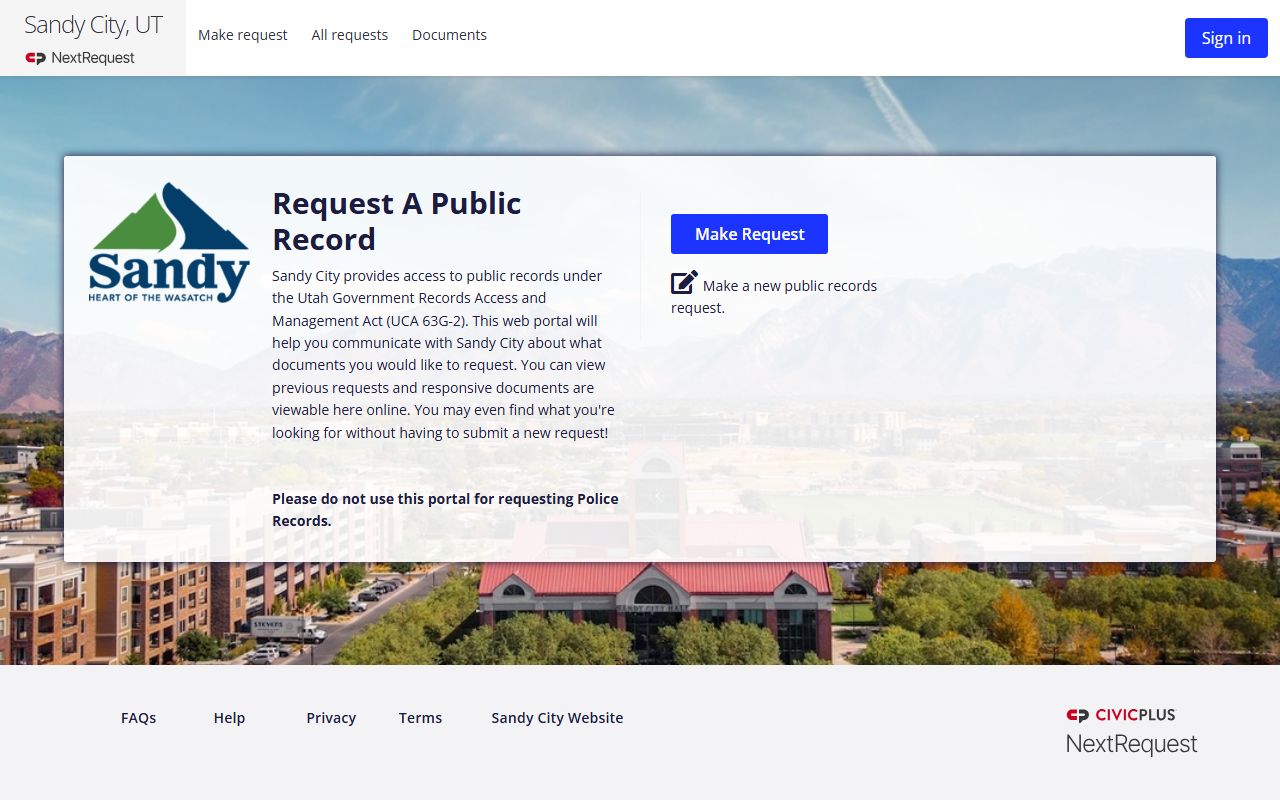View the Privacy policy link
This screenshot has width=1280, height=800.
click(x=331, y=718)
